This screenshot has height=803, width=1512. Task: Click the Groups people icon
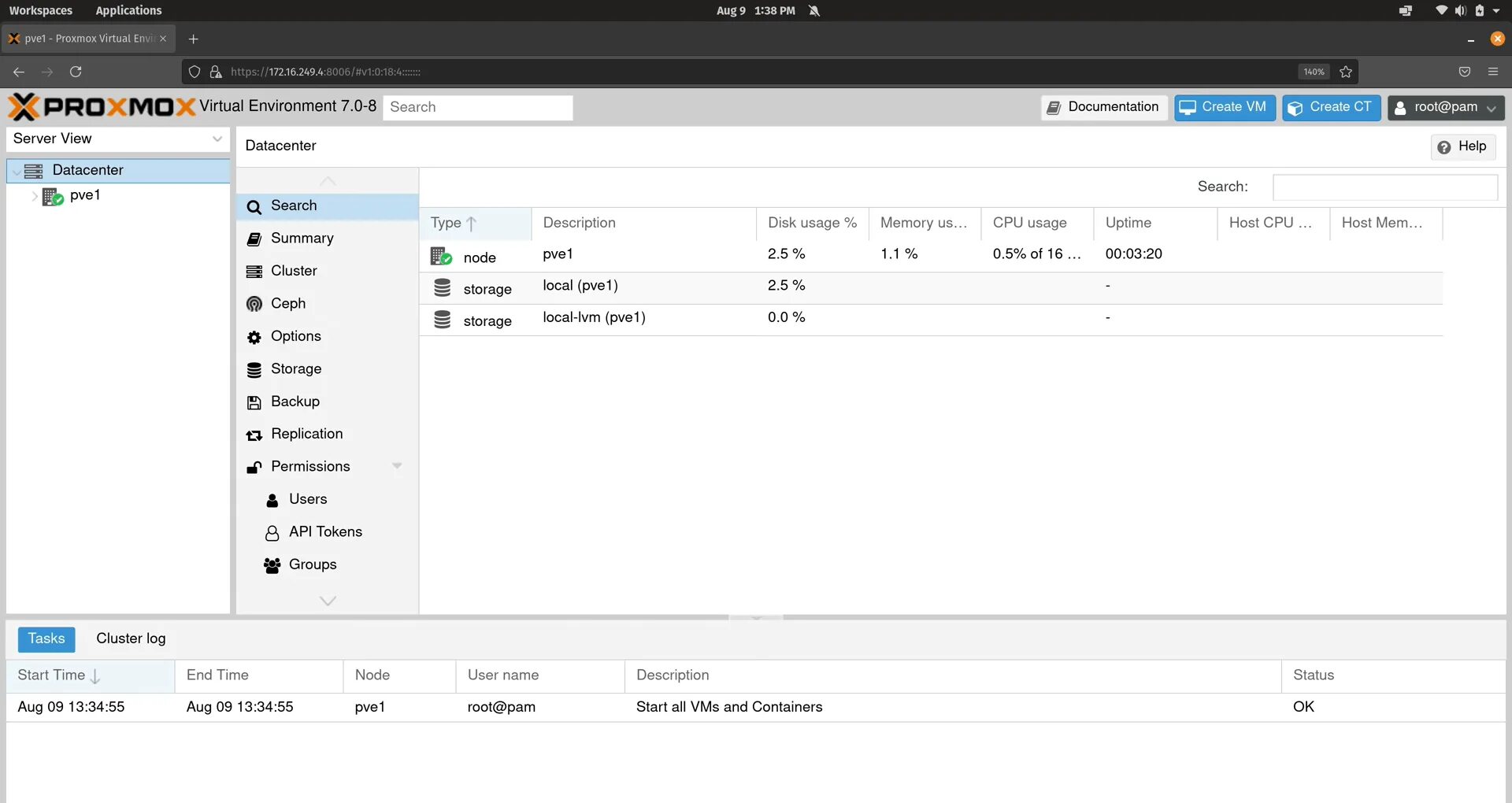pos(272,565)
